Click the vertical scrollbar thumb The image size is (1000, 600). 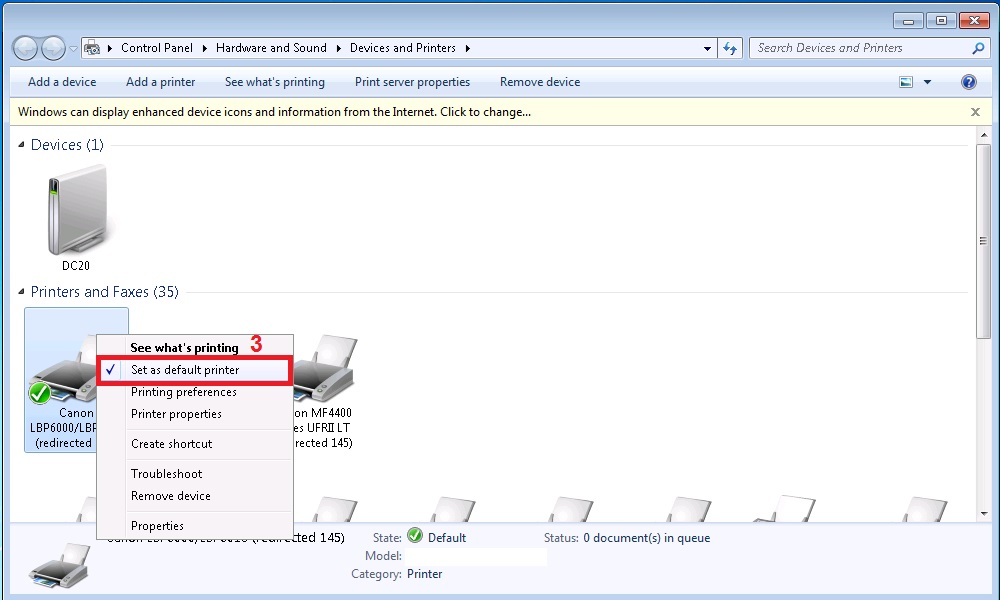[983, 238]
